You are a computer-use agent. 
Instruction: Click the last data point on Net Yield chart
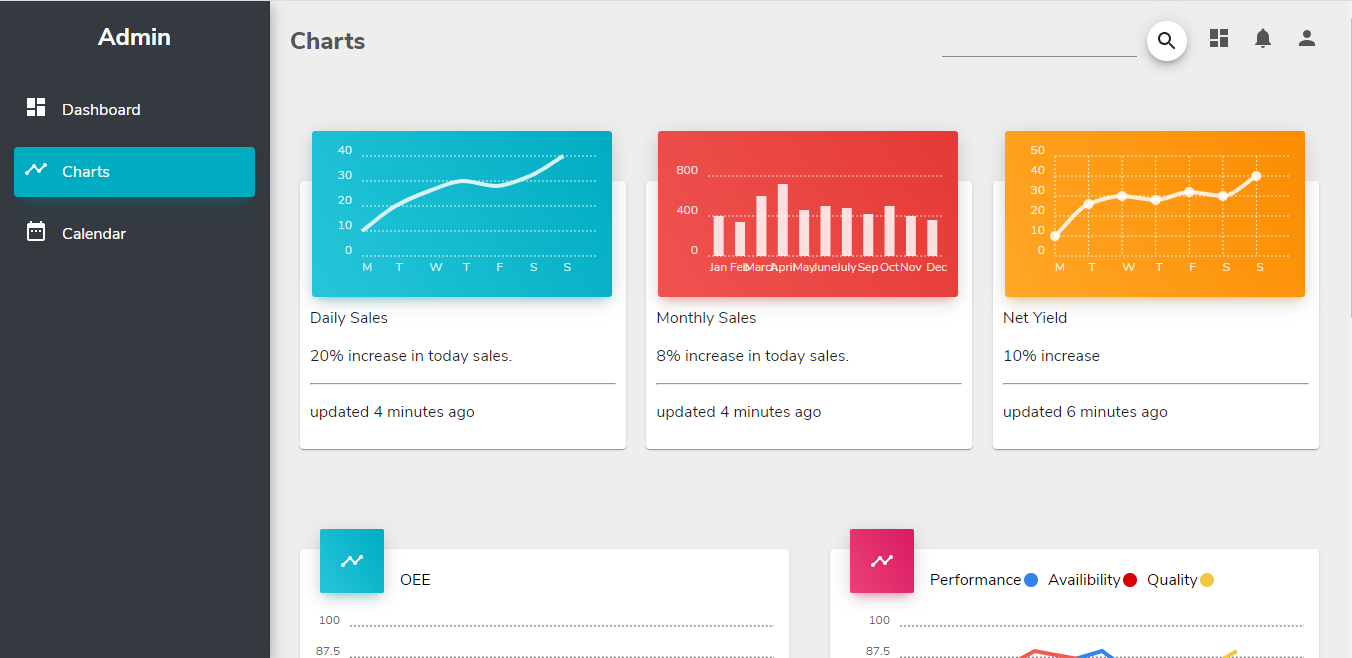tap(1256, 176)
